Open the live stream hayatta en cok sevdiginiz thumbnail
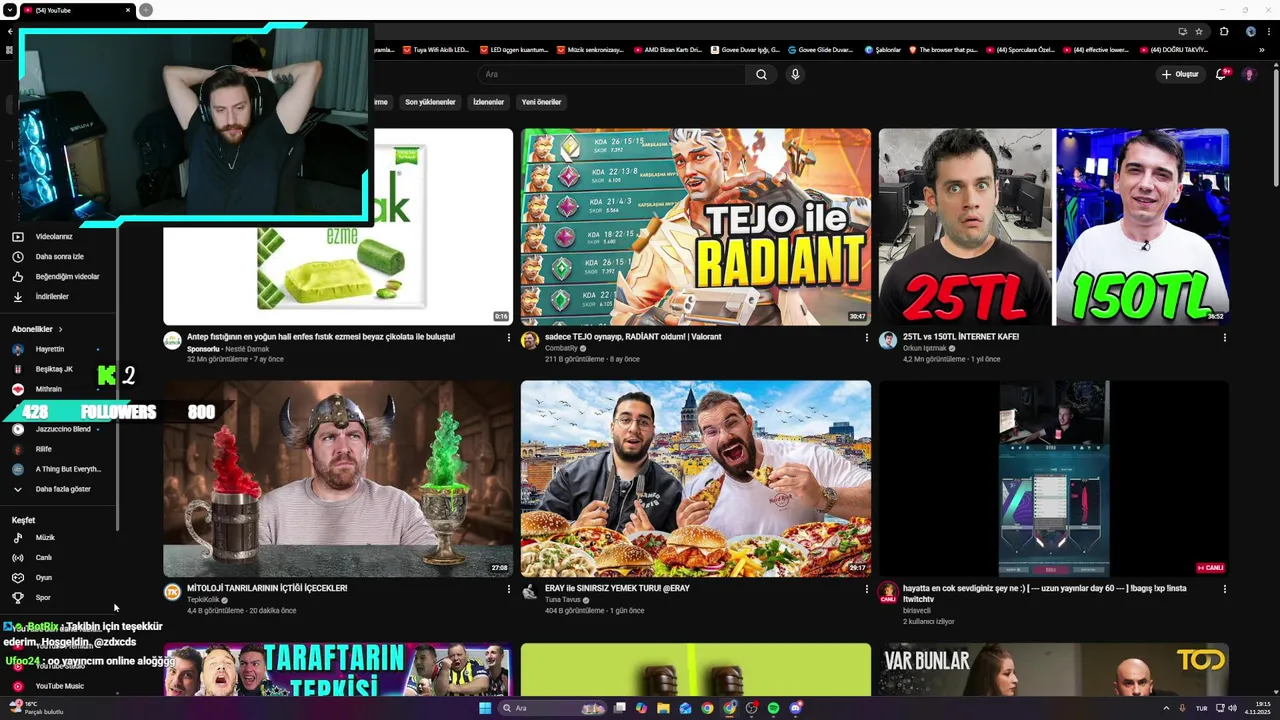1280x720 pixels. click(1053, 479)
